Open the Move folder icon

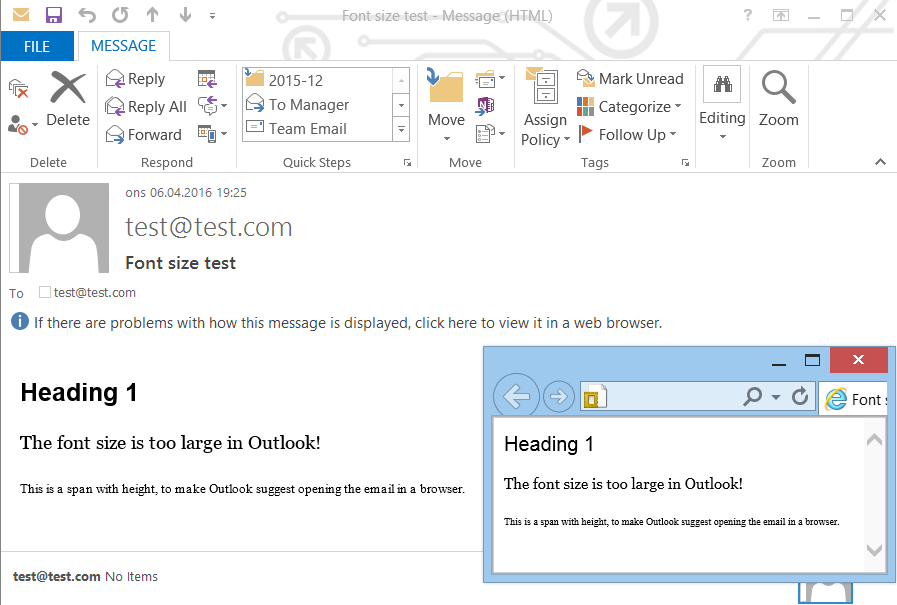coord(446,90)
